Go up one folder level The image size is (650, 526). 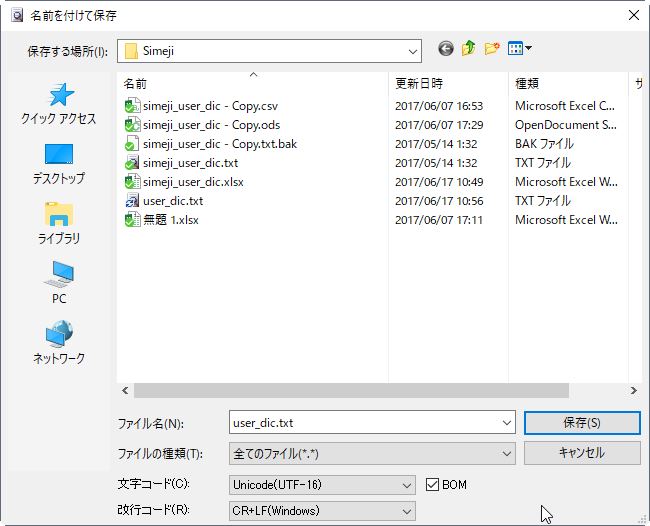click(x=469, y=48)
